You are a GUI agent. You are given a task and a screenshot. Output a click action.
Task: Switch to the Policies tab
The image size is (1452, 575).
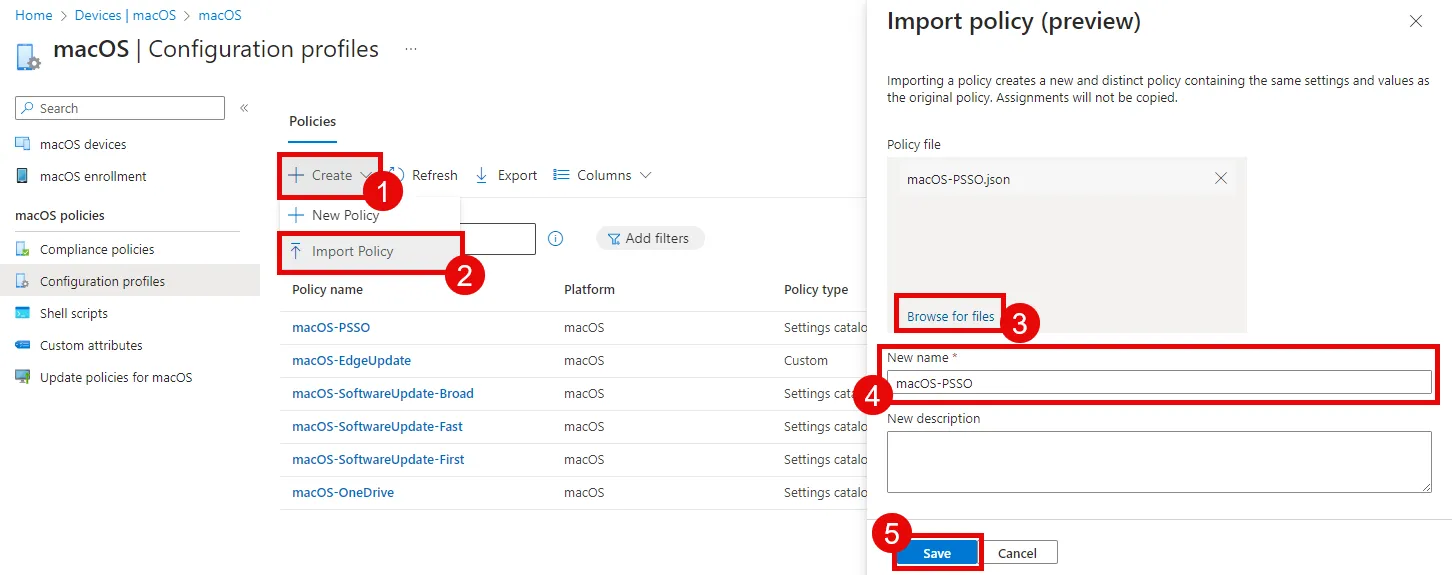pyautogui.click(x=313, y=121)
